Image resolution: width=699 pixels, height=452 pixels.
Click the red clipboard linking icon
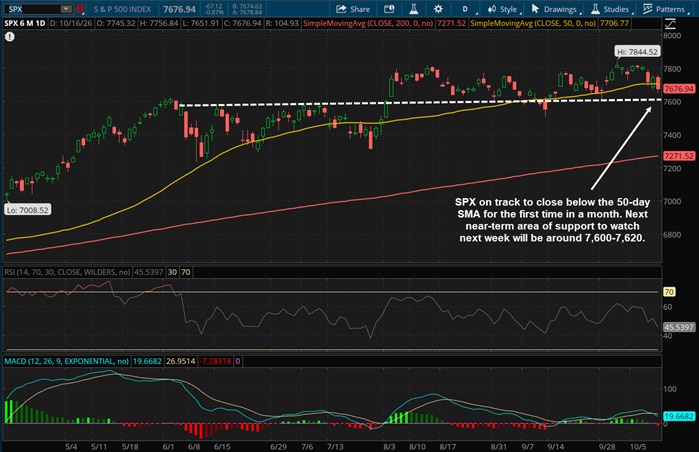click(x=80, y=9)
